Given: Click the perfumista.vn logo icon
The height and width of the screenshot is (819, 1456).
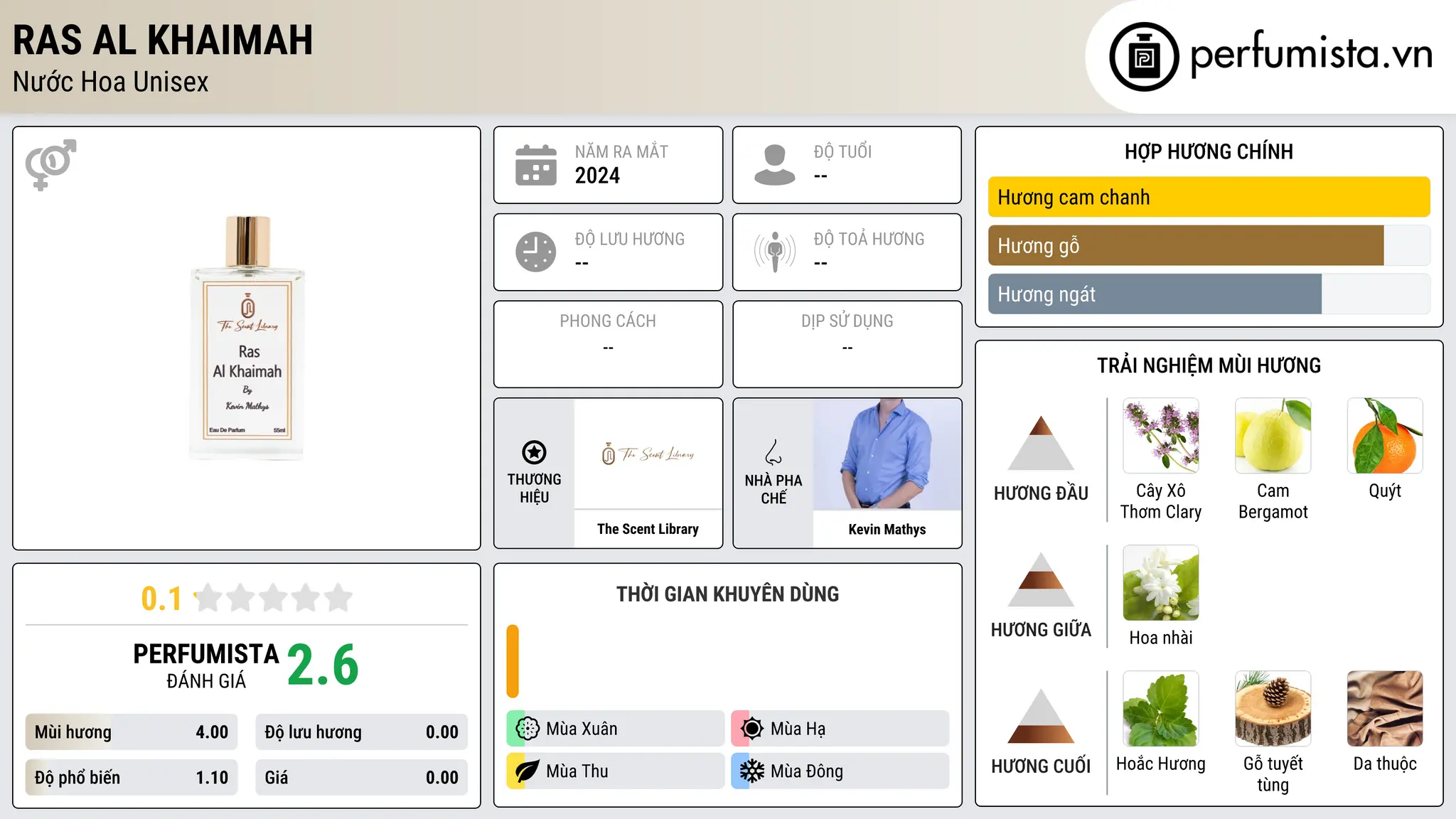Looking at the screenshot, I should tap(1144, 57).
